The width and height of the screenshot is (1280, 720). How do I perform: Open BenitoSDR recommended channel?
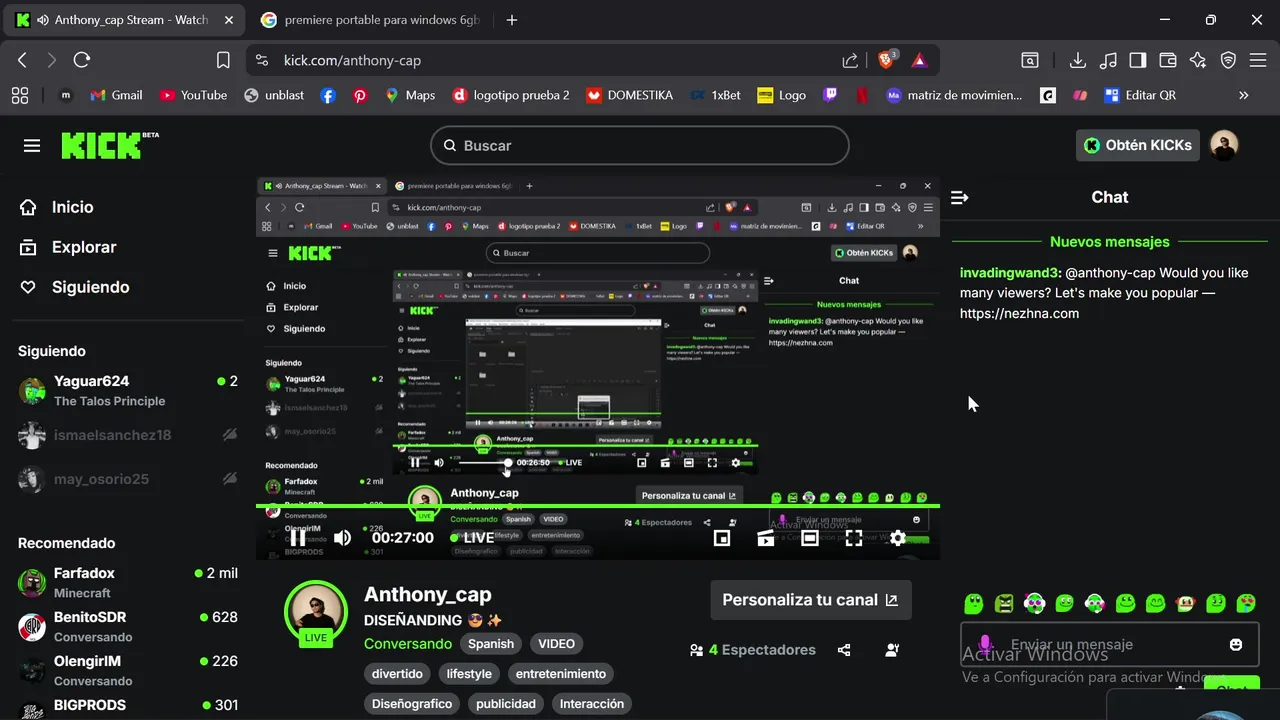click(128, 626)
